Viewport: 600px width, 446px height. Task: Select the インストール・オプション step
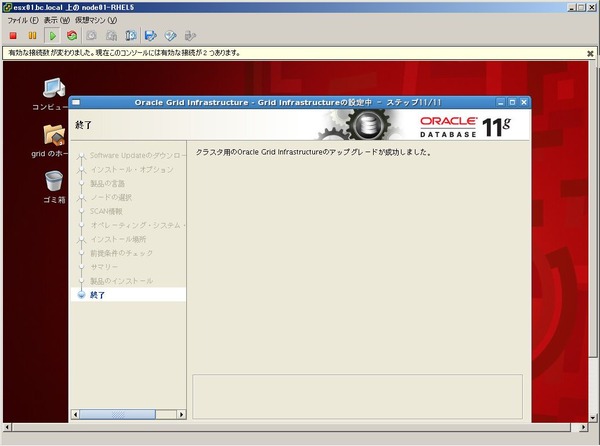click(132, 169)
